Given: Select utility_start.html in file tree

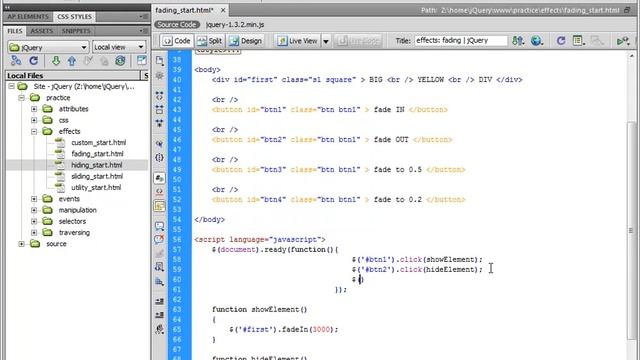Looking at the screenshot, I should coord(96,188).
